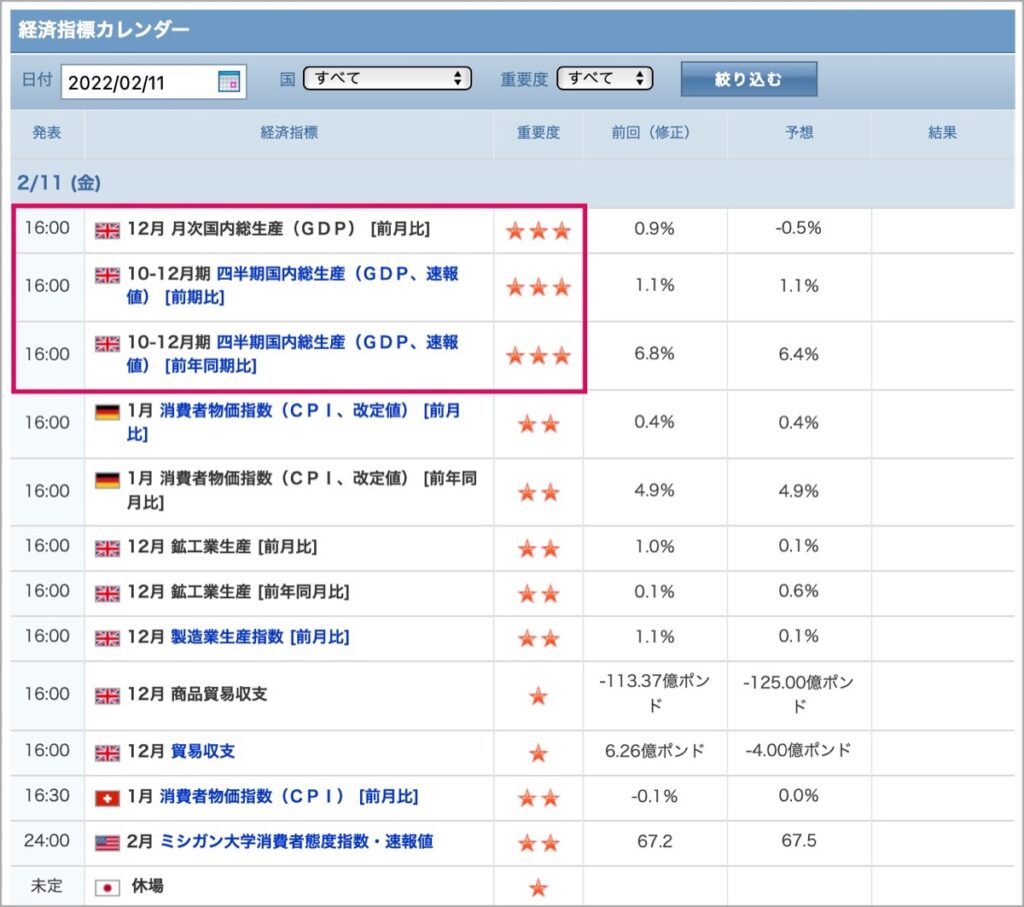Viewport: 1024px width, 907px height.
Task: Open 四半期国内総生産 [前年同期比] link
Action: (x=293, y=354)
